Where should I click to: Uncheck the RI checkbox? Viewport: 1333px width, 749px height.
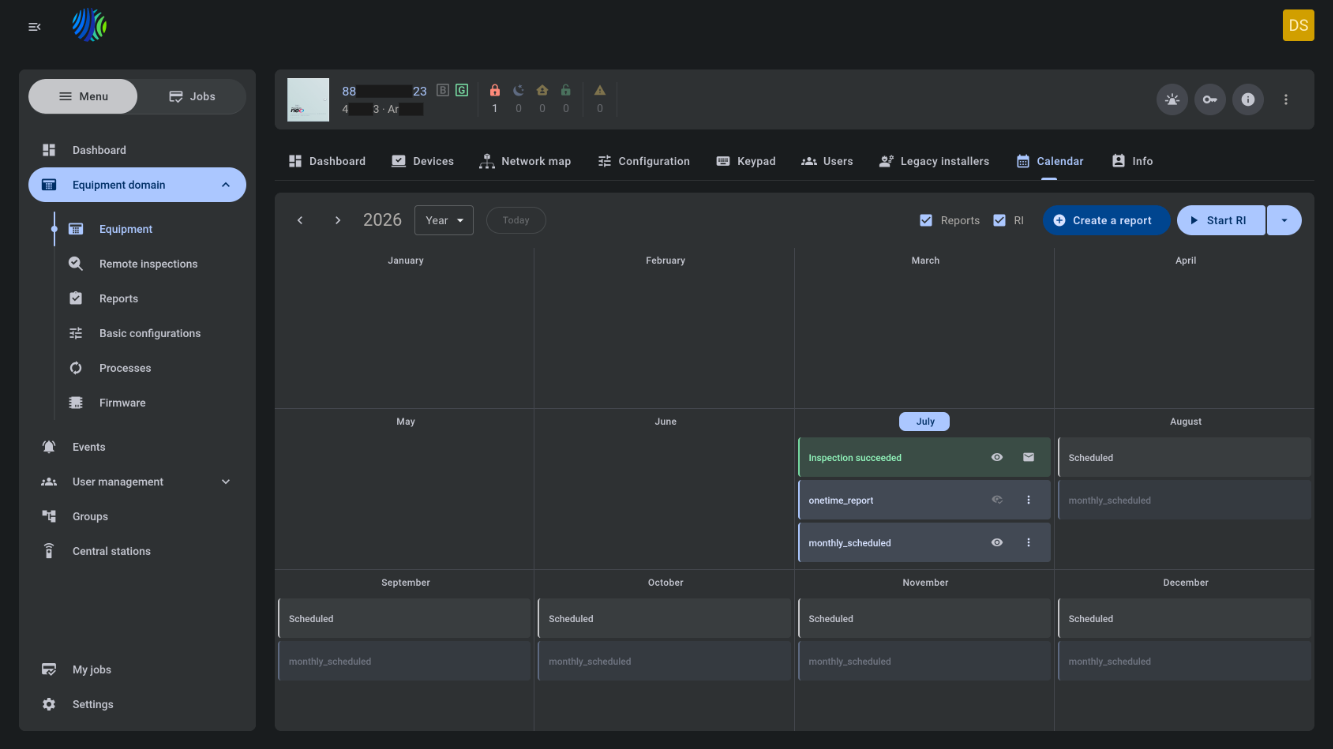999,220
